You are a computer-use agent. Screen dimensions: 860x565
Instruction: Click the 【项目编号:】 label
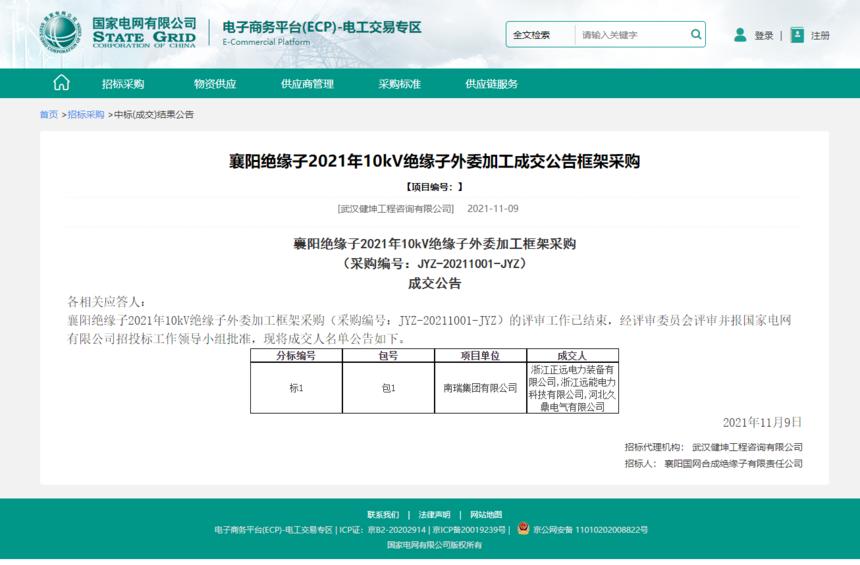coord(434,187)
